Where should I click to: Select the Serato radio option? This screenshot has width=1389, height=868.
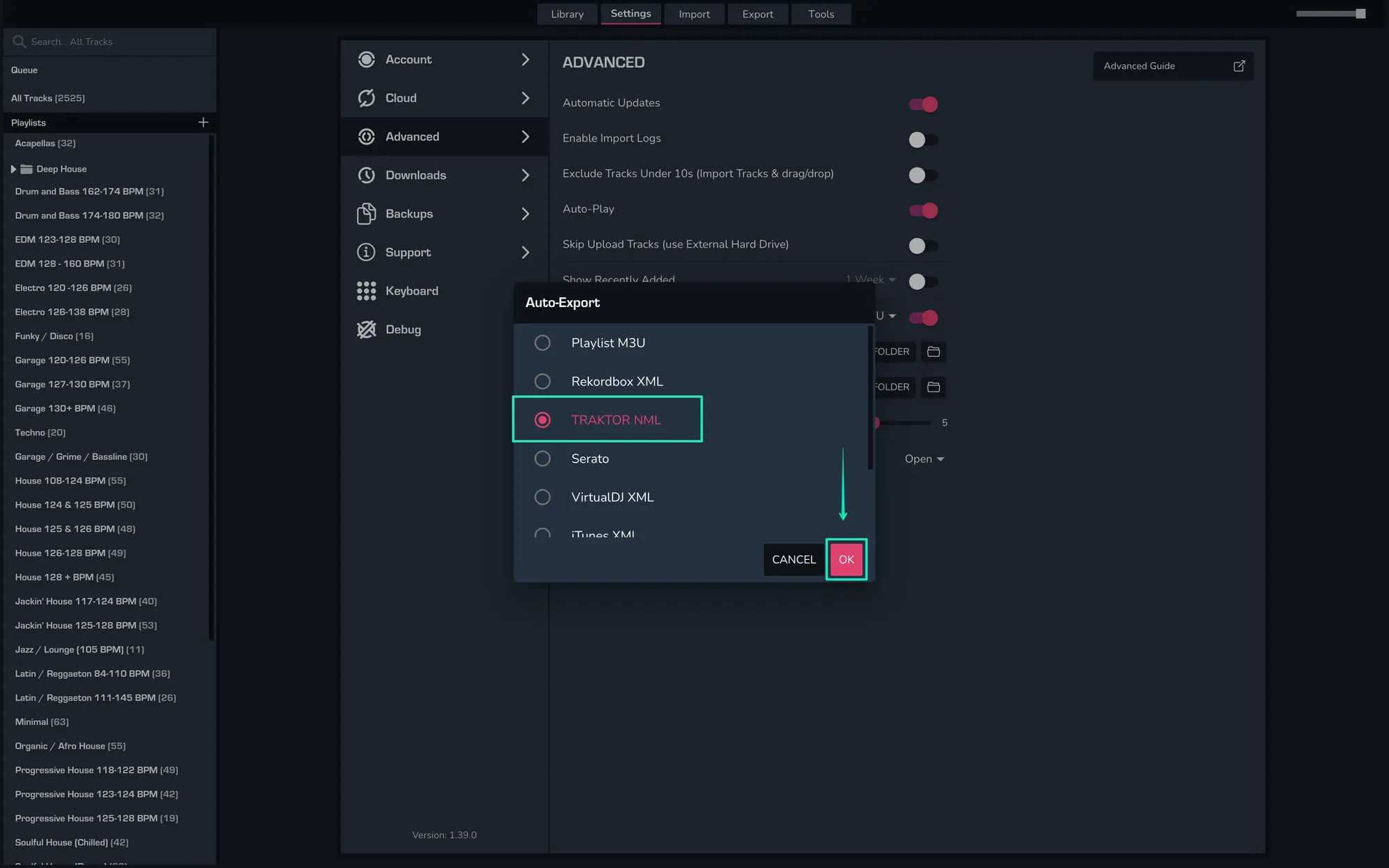[x=542, y=458]
